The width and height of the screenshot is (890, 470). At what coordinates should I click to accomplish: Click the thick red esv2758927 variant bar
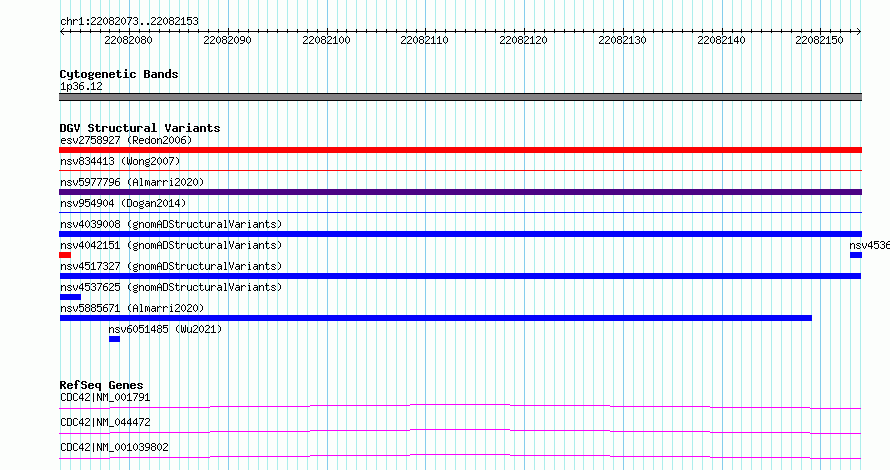pos(460,150)
